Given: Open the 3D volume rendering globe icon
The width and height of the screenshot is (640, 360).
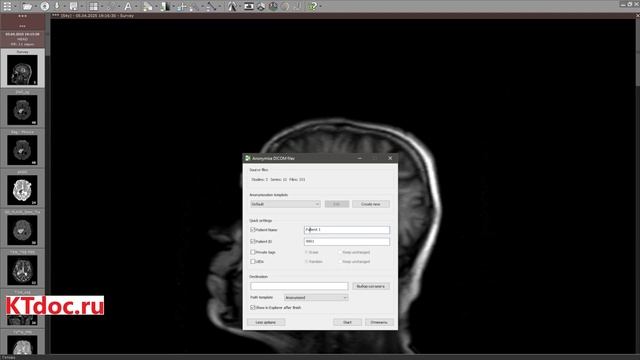Looking at the screenshot, I should (273, 6).
